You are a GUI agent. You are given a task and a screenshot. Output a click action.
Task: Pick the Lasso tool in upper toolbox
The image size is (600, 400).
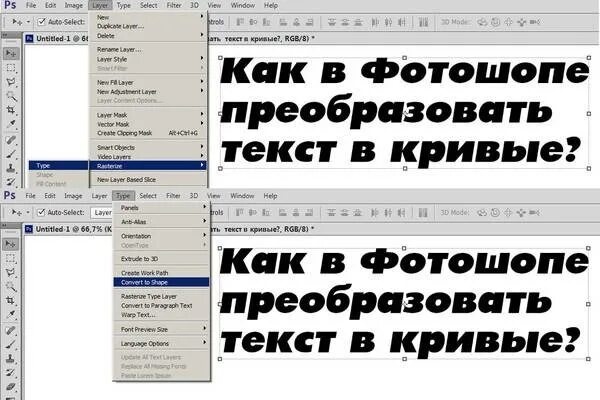pos(11,82)
